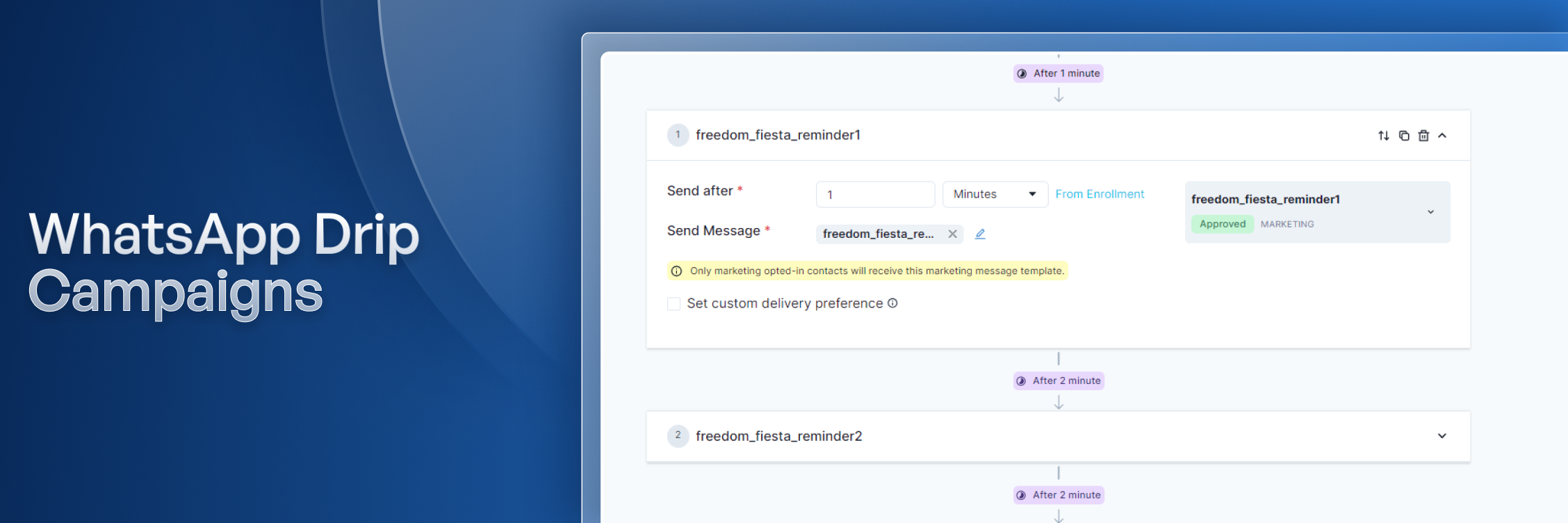Click info icon in marketing opted-in notice
Image resolution: width=1568 pixels, height=523 pixels.
(676, 271)
